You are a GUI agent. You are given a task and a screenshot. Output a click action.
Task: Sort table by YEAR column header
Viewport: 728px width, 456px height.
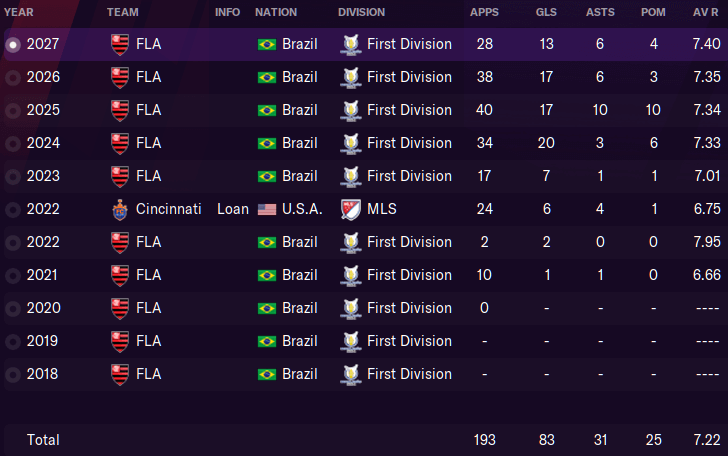coord(19,12)
